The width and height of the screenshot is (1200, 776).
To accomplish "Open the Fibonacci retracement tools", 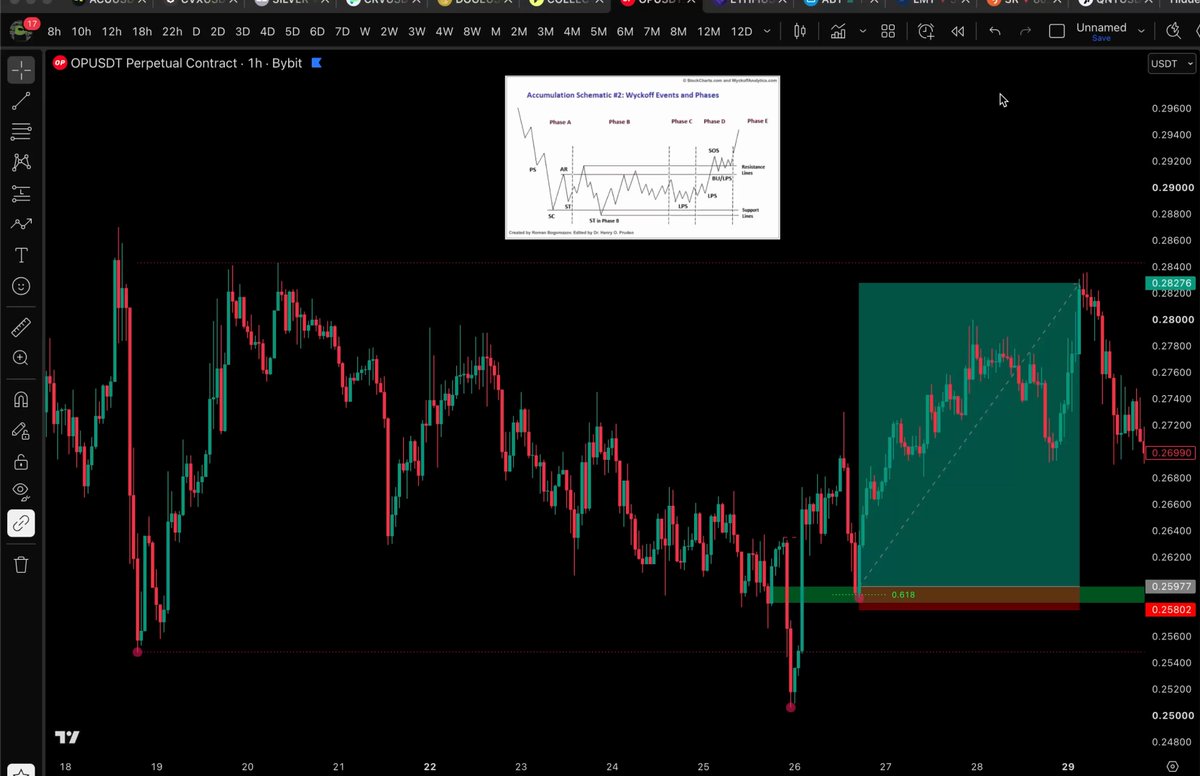I will point(21,132).
